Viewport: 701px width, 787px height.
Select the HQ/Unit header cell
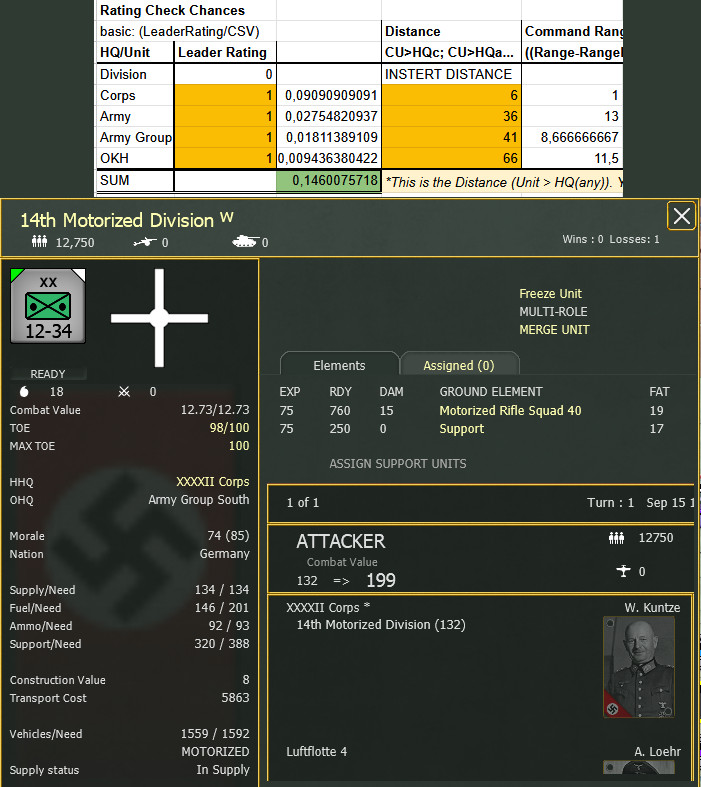click(x=135, y=52)
